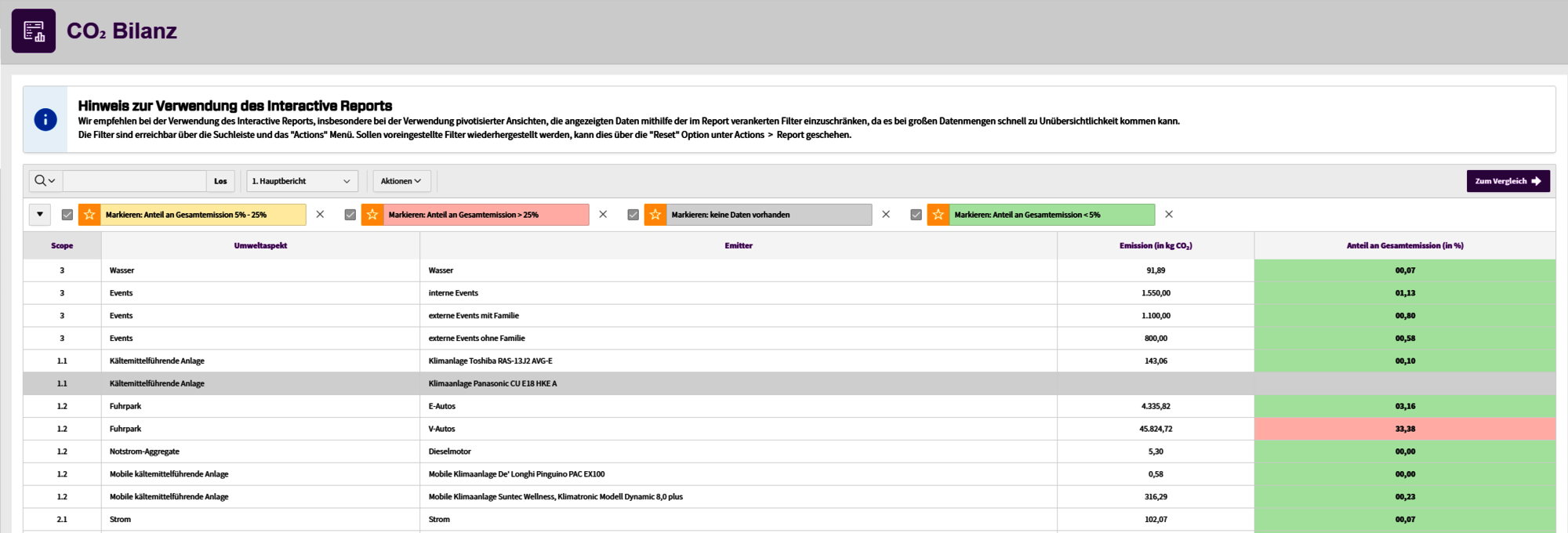Open the '1. Hauptbericht' report dropdown

[x=302, y=181]
